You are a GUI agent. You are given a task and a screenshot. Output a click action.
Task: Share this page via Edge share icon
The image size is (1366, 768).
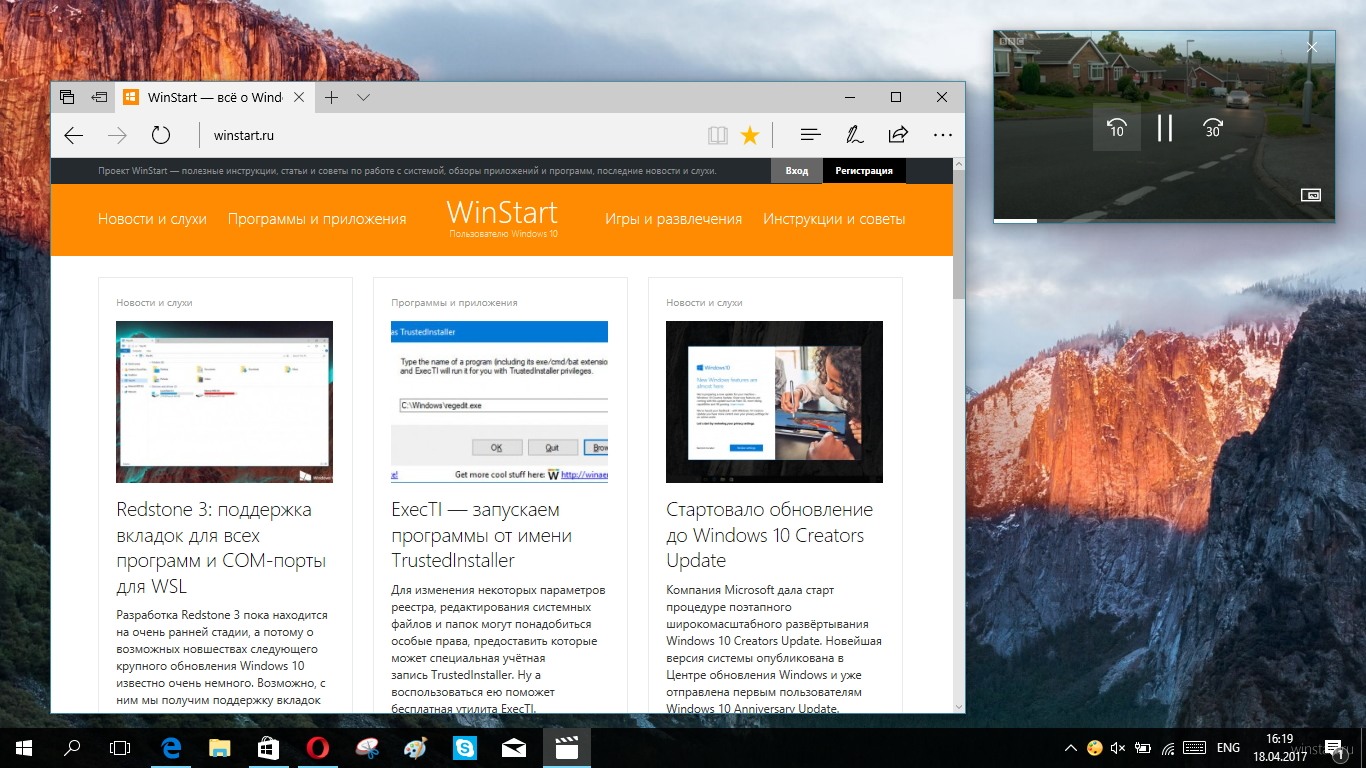point(898,135)
